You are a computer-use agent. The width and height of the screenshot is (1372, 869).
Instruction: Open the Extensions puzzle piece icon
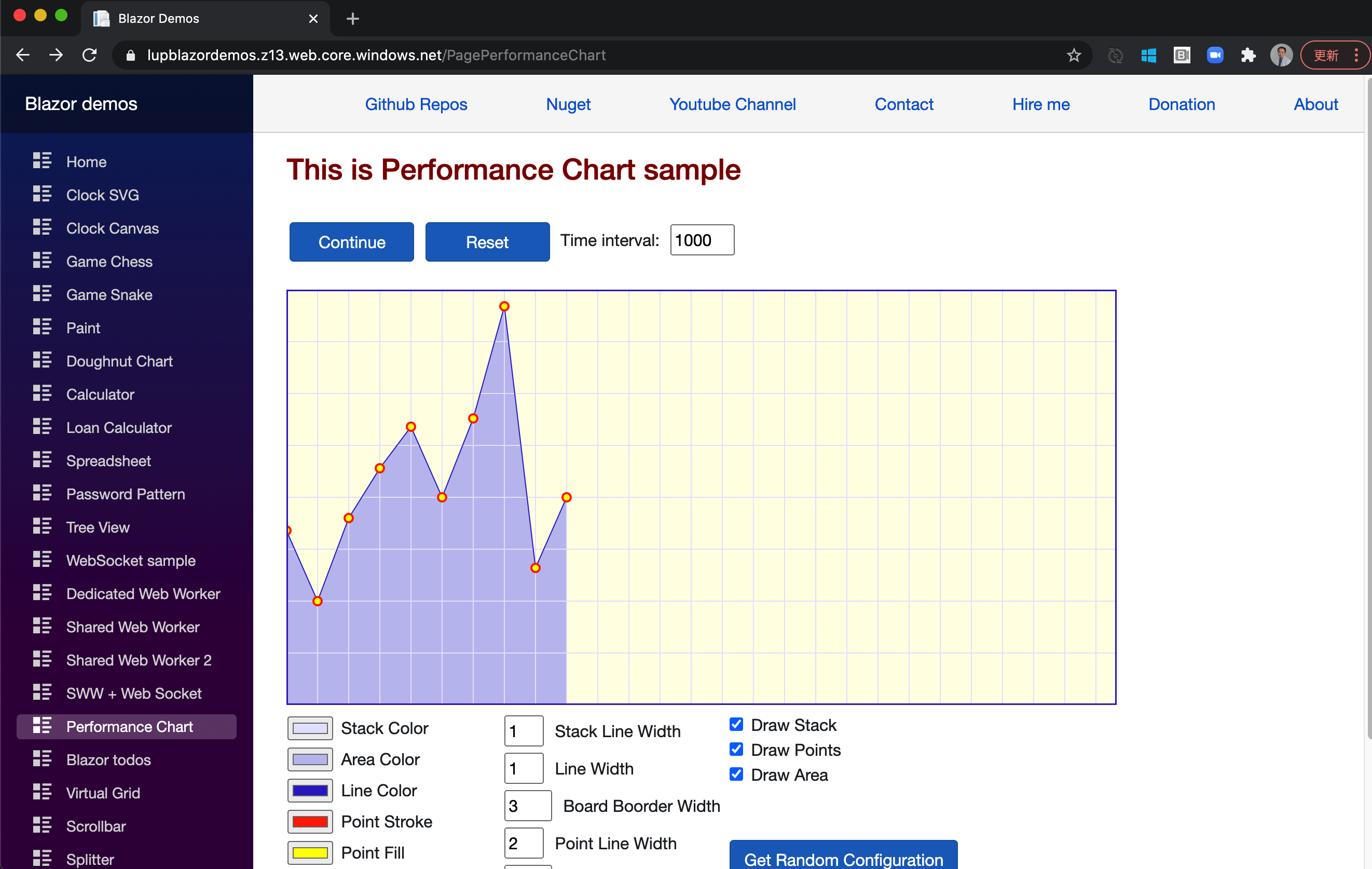(1248, 55)
